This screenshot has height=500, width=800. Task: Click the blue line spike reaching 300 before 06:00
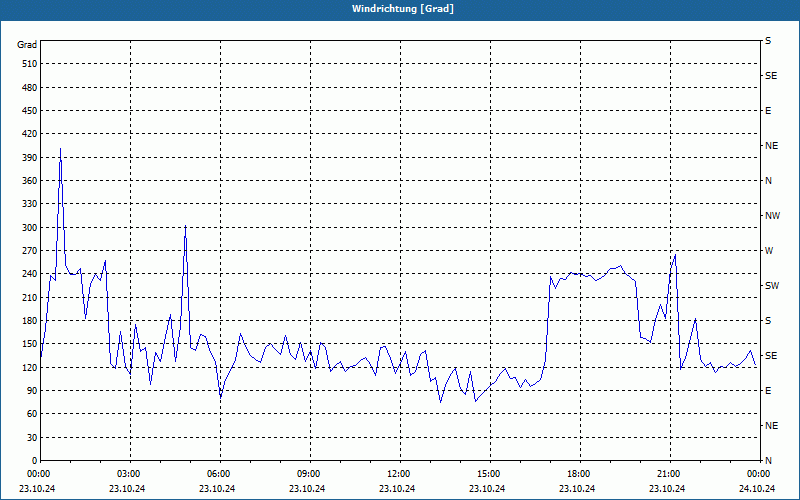185,226
